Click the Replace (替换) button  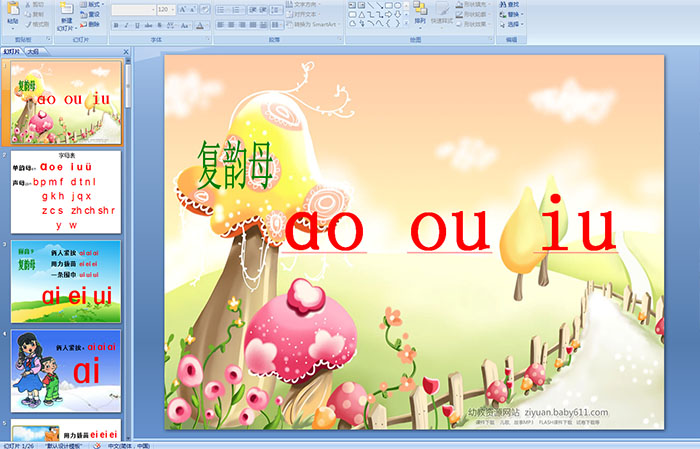click(513, 15)
